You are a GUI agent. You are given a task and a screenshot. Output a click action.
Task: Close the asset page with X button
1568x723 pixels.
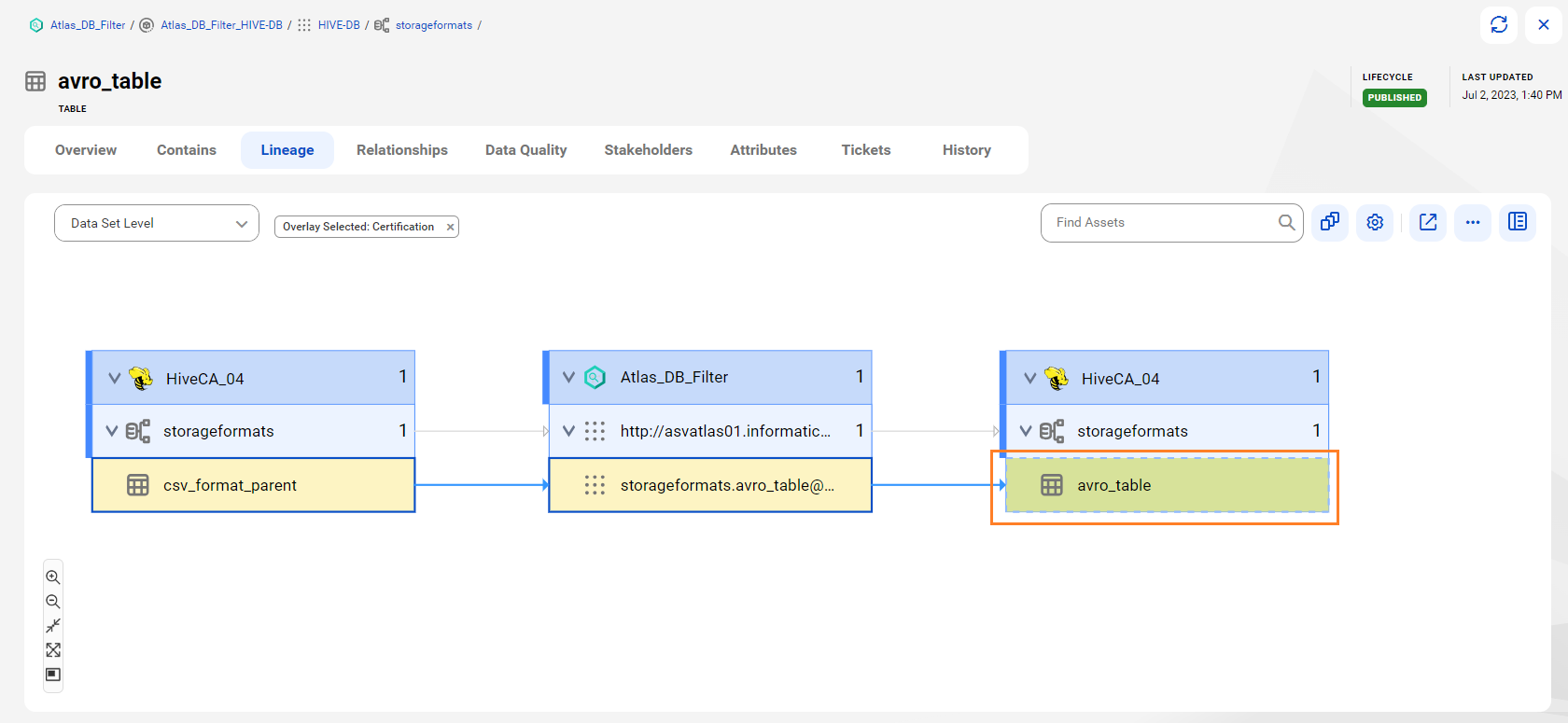pyautogui.click(x=1543, y=25)
